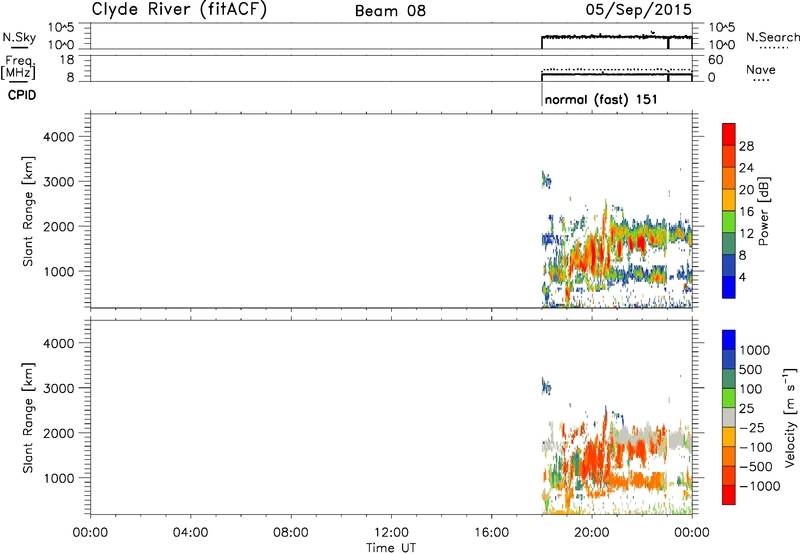
Task: Select the 'CPID' row label
Action: (x=22, y=95)
